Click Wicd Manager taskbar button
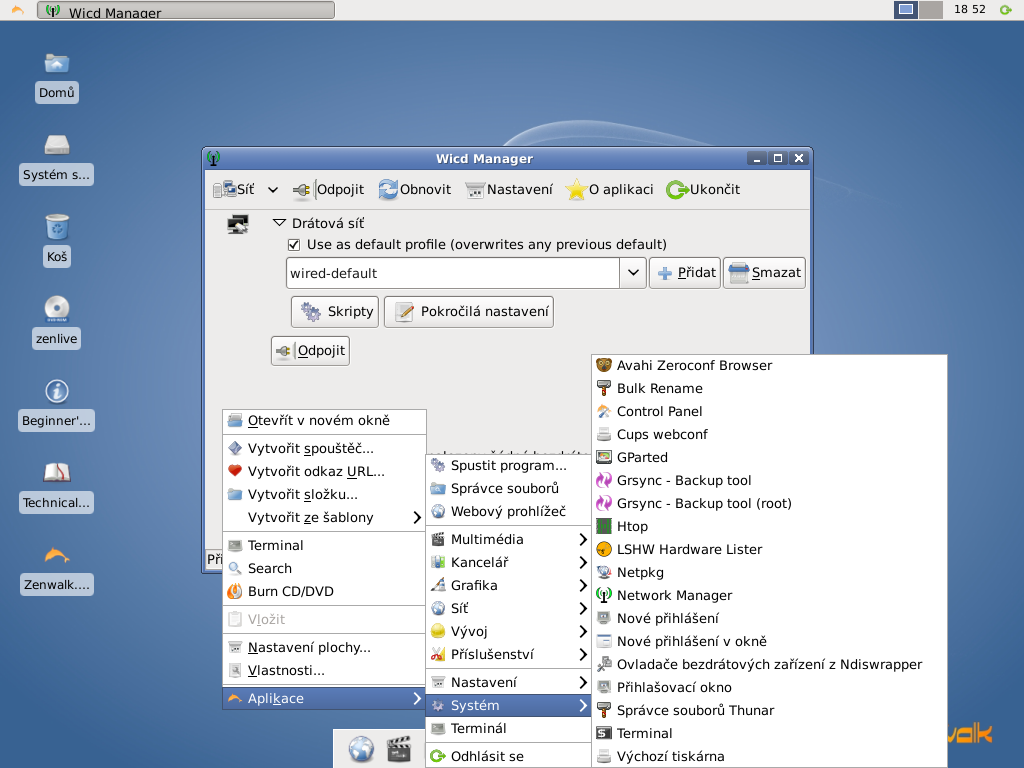This screenshot has height=768, width=1024. [186, 10]
